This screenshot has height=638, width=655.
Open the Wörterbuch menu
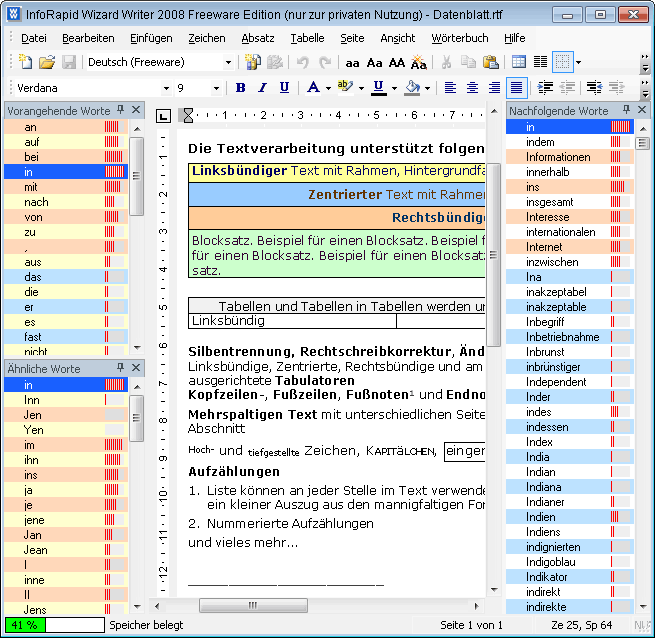(460, 38)
